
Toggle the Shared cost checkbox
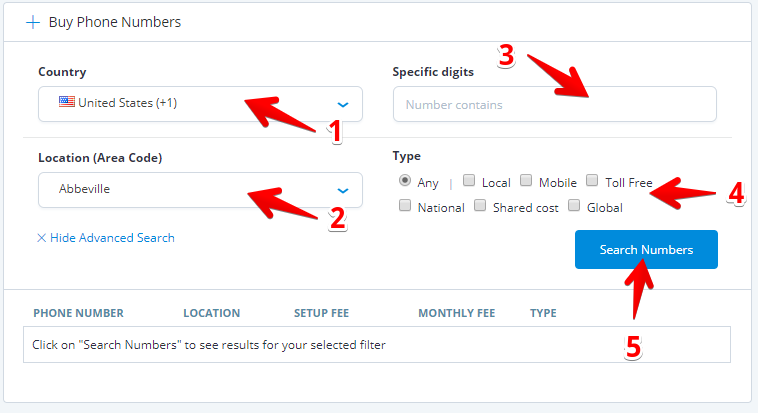tap(480, 206)
